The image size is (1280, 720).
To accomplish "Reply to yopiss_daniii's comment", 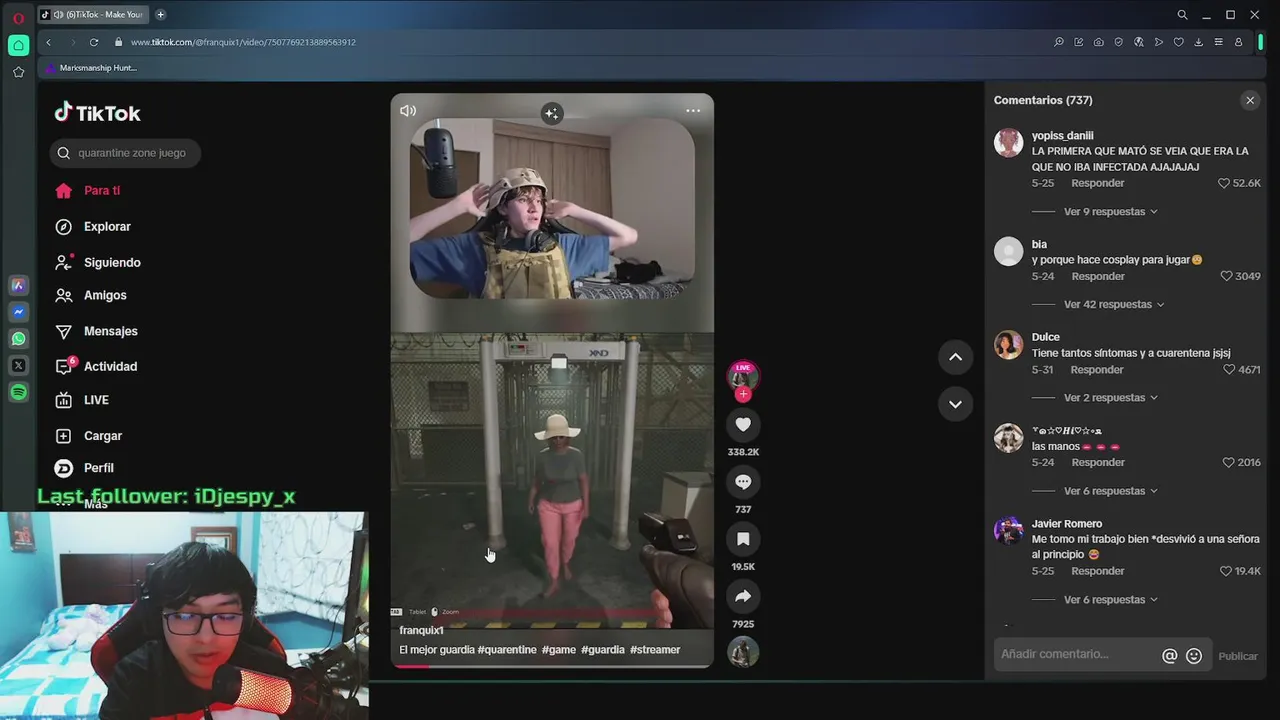I will coord(1098,183).
